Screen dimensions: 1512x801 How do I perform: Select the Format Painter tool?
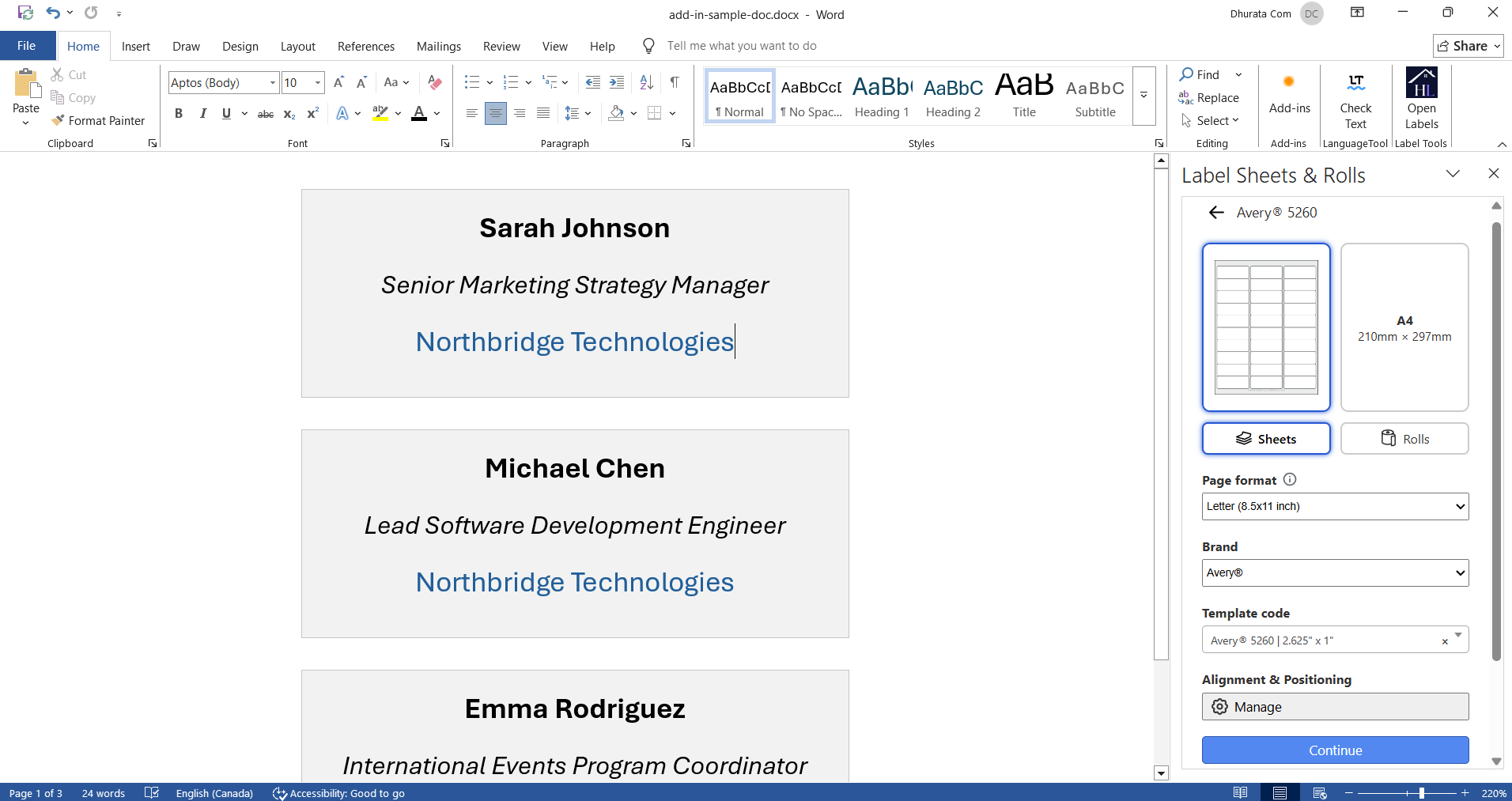(x=98, y=120)
